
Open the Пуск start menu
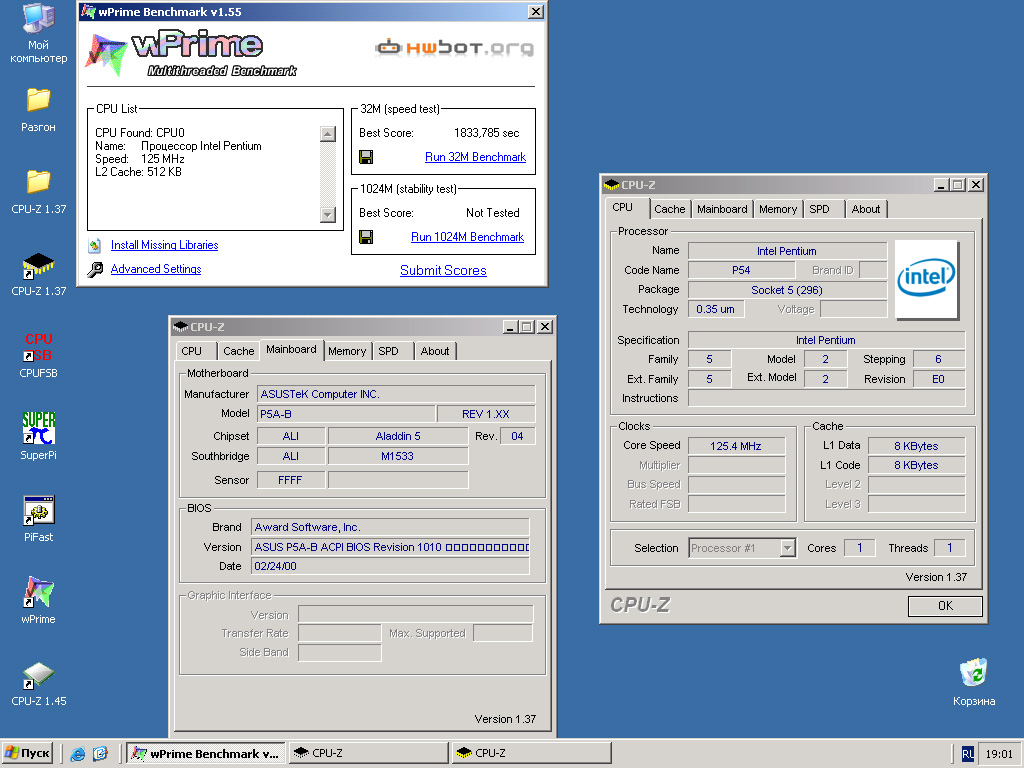[27, 754]
